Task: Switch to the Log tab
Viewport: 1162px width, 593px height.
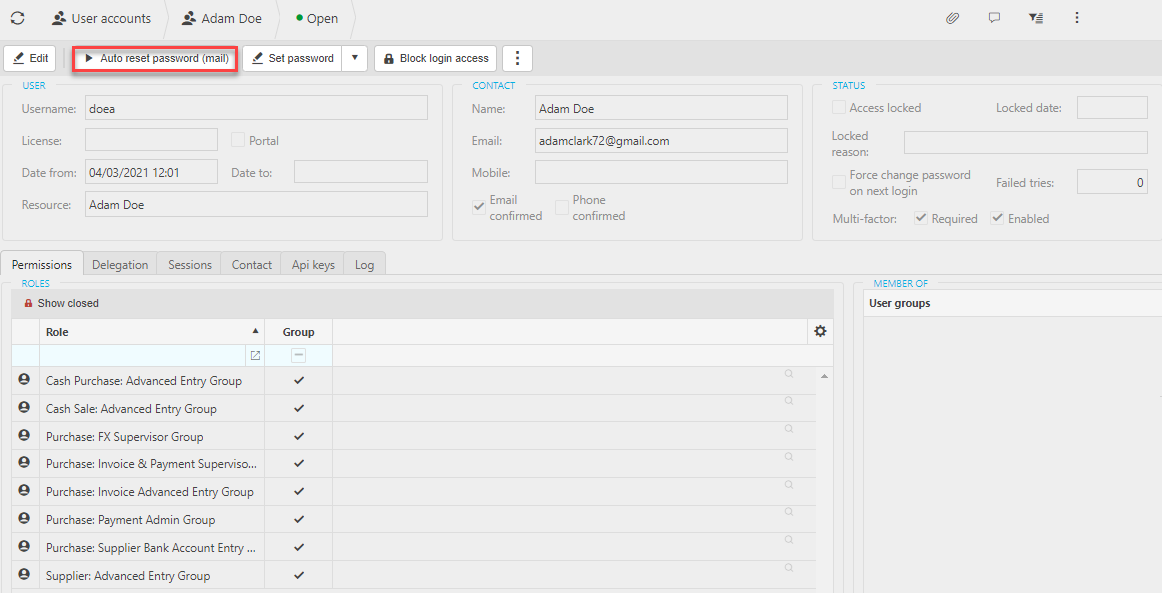Action: coord(365,264)
